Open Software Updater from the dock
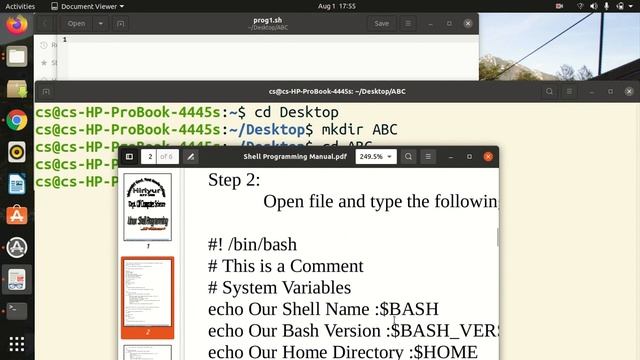The height and width of the screenshot is (360, 640). coord(17,247)
